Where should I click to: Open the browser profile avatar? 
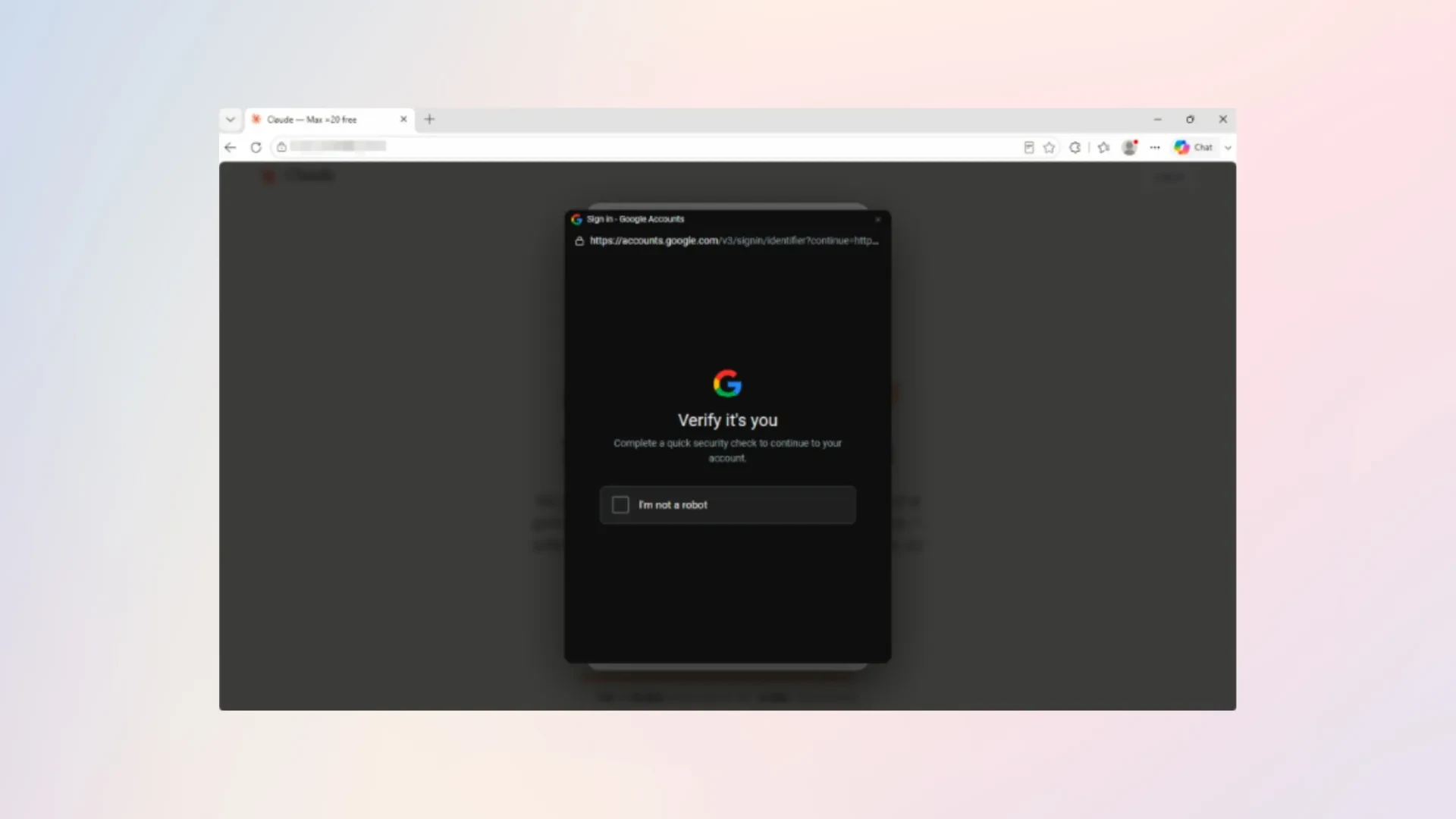coord(1129,148)
